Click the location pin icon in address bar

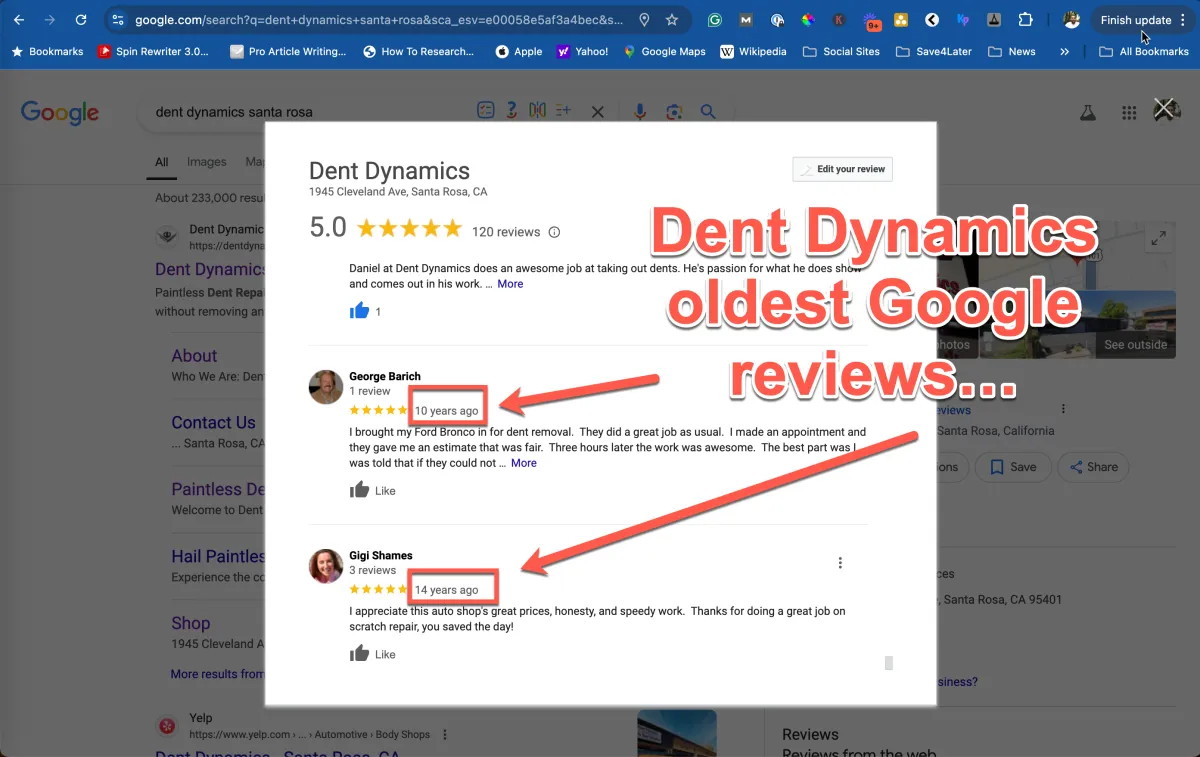point(644,20)
